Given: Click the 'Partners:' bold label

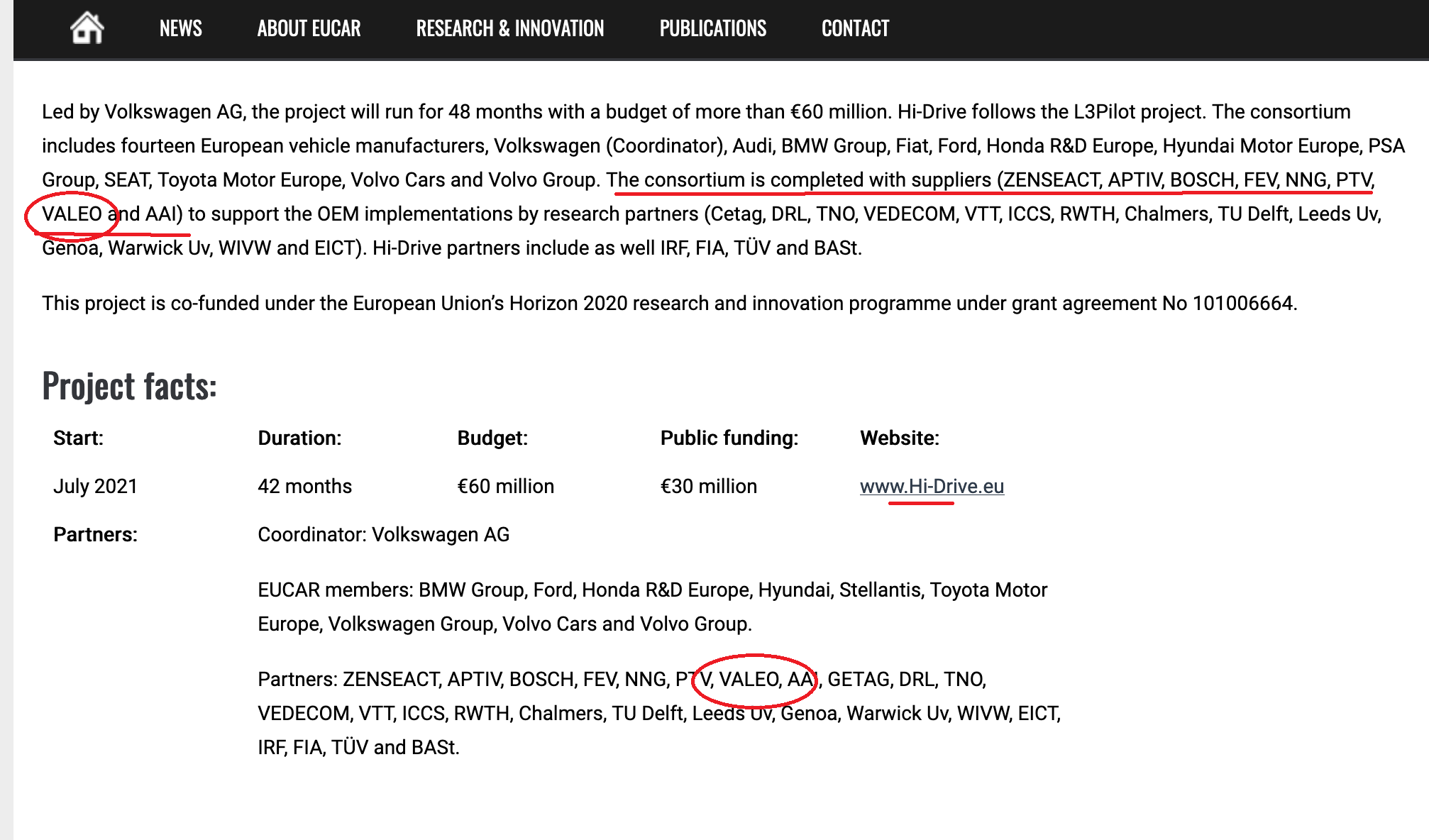Looking at the screenshot, I should pos(95,534).
